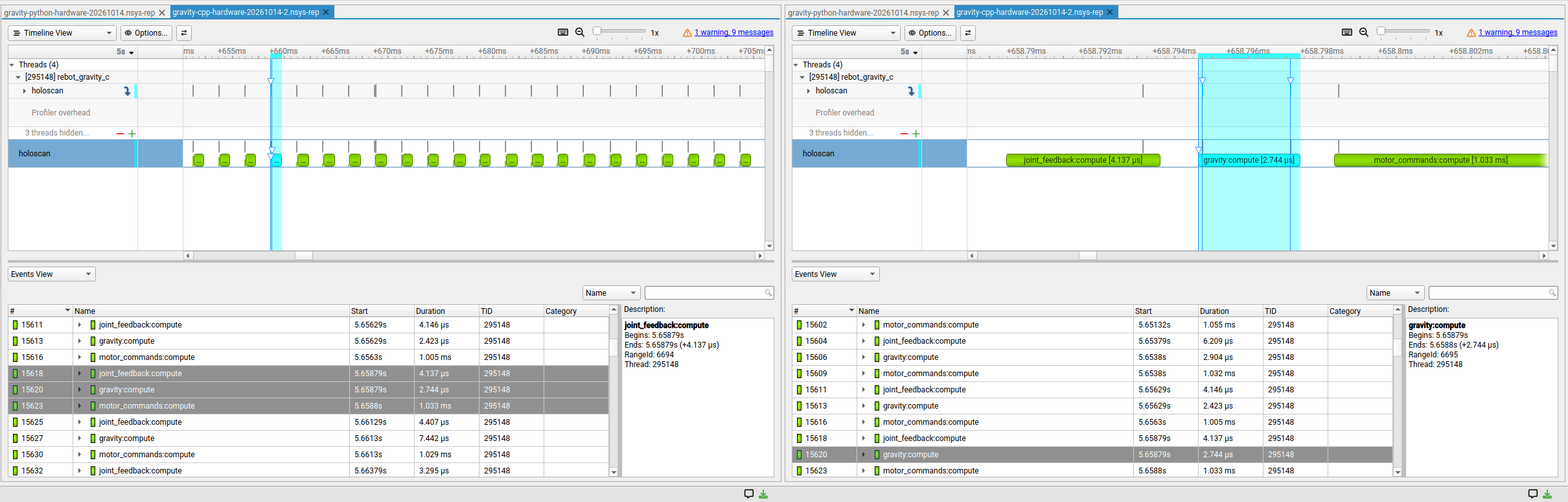Click the blue pin arrow on holoscan row, right pane
The height and width of the screenshot is (502, 1568).
coord(911,91)
